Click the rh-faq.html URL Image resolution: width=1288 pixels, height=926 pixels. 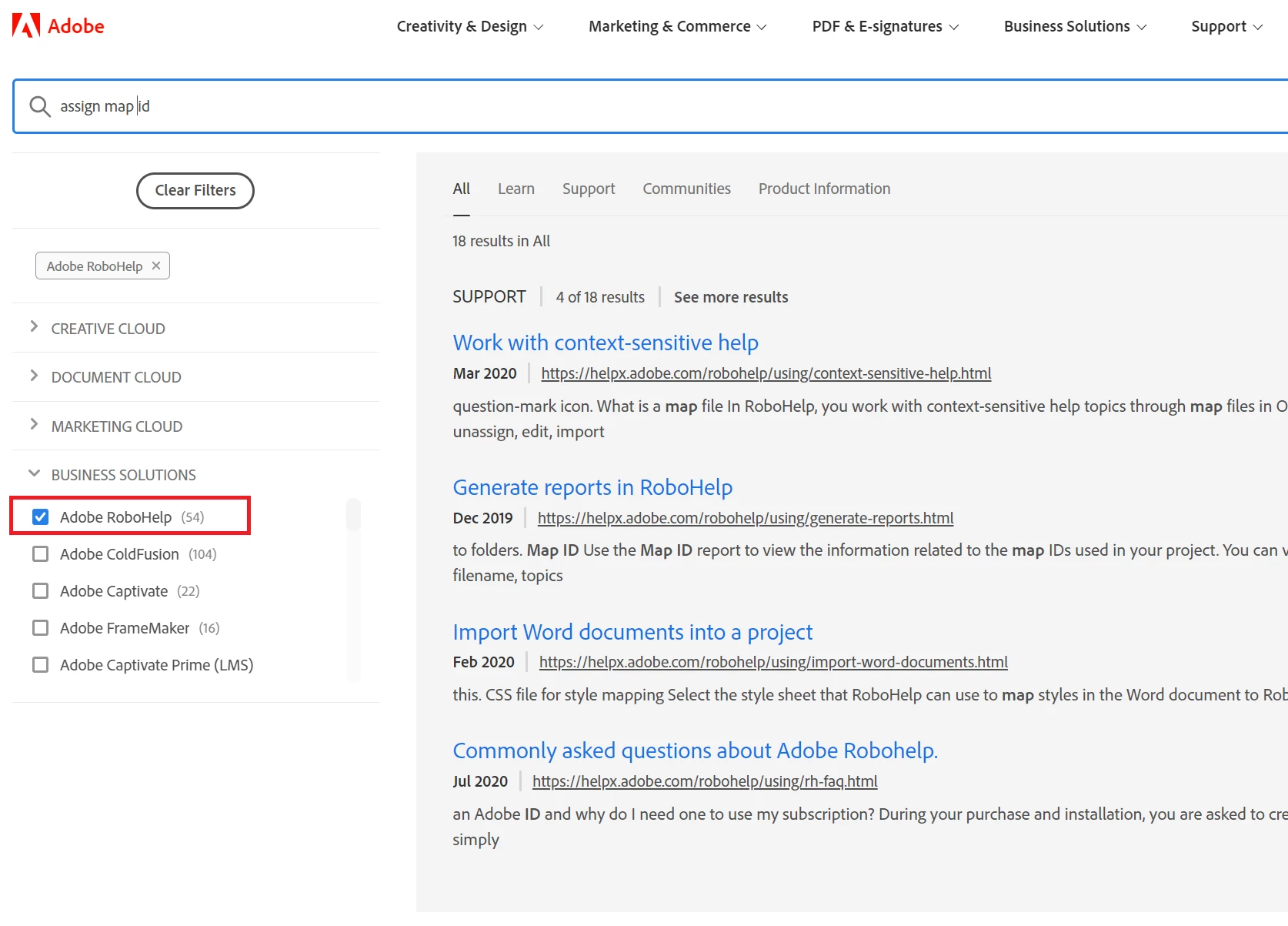coord(705,781)
